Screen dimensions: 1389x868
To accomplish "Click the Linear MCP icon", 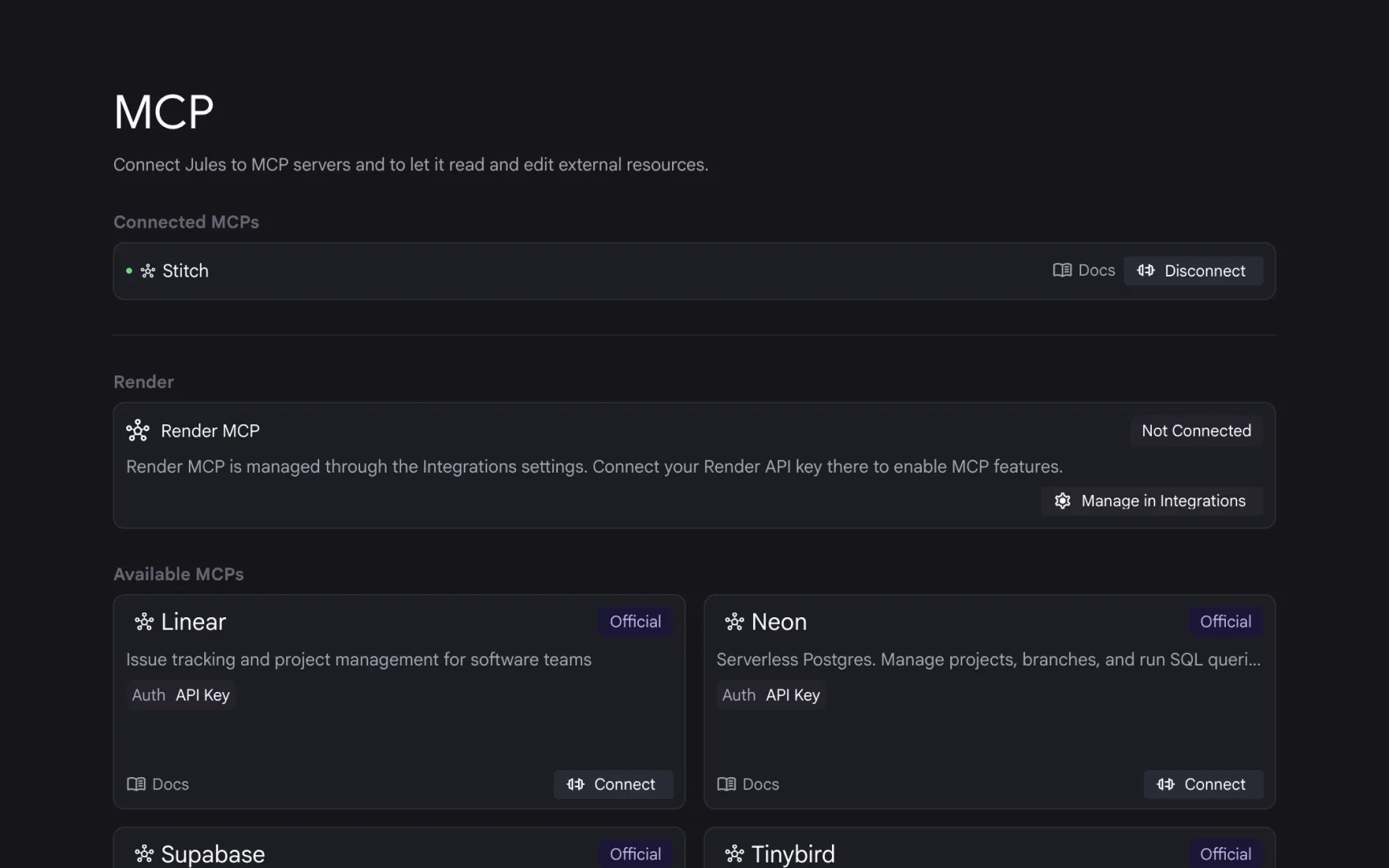I will [x=144, y=622].
